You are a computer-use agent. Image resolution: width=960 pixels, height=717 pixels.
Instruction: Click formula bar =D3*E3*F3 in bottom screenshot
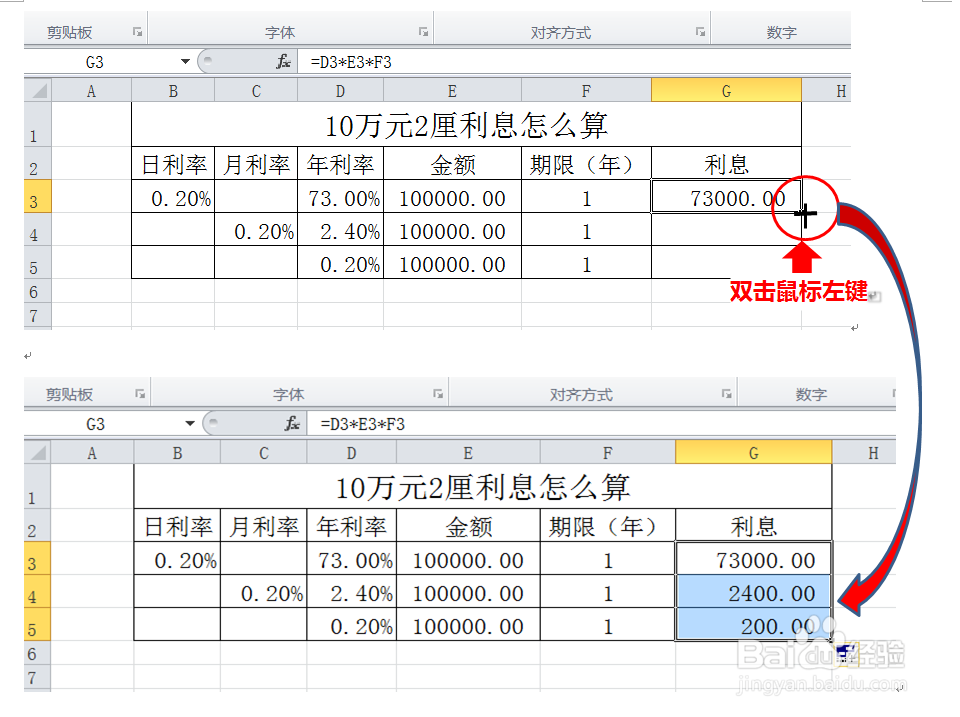[x=601, y=424]
